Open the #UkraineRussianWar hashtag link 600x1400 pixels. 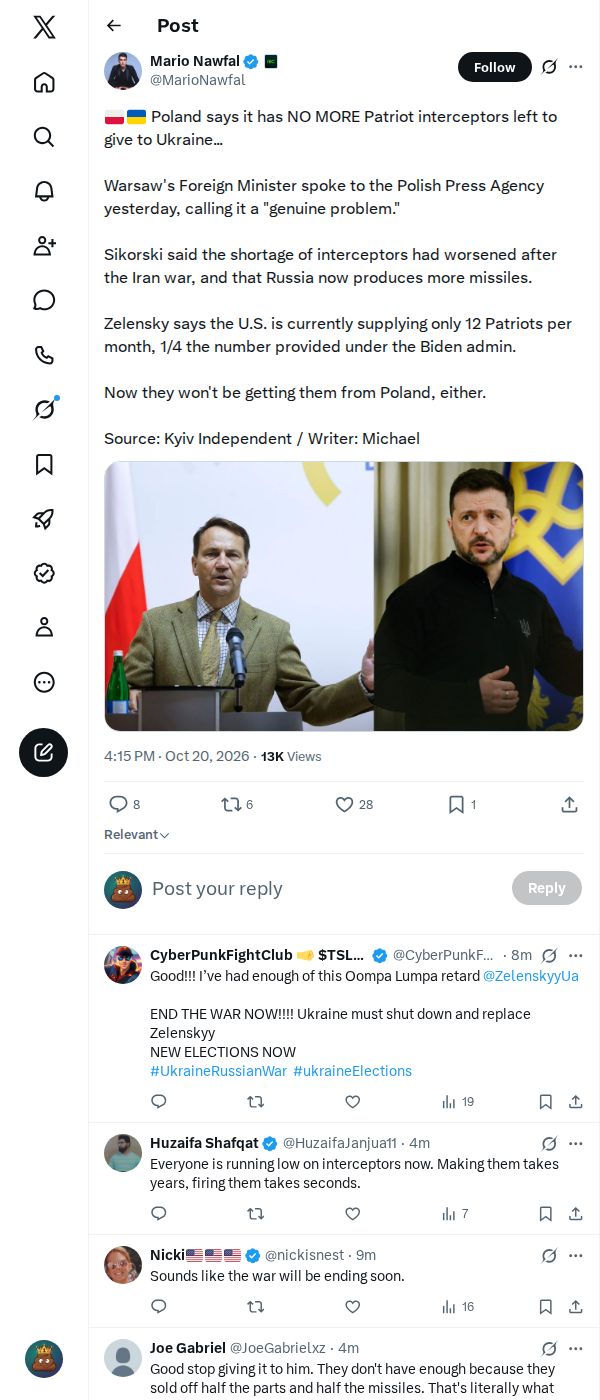[x=218, y=1071]
